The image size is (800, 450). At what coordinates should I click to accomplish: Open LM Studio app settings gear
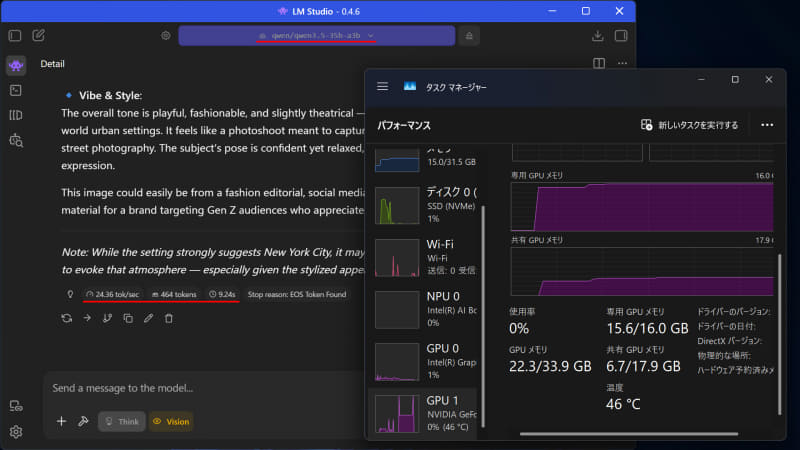click(x=16, y=432)
